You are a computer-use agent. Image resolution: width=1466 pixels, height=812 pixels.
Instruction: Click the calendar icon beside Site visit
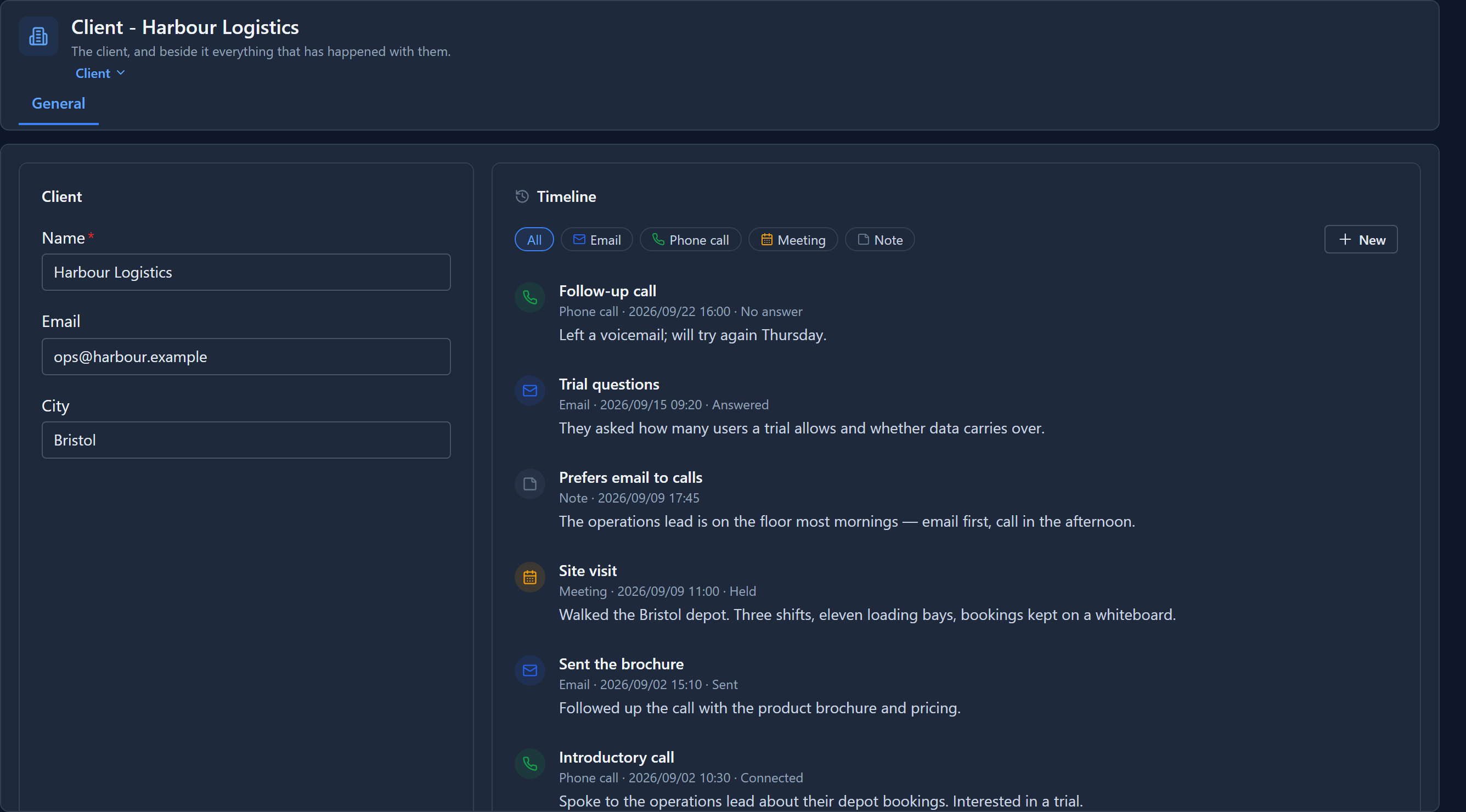[530, 578]
